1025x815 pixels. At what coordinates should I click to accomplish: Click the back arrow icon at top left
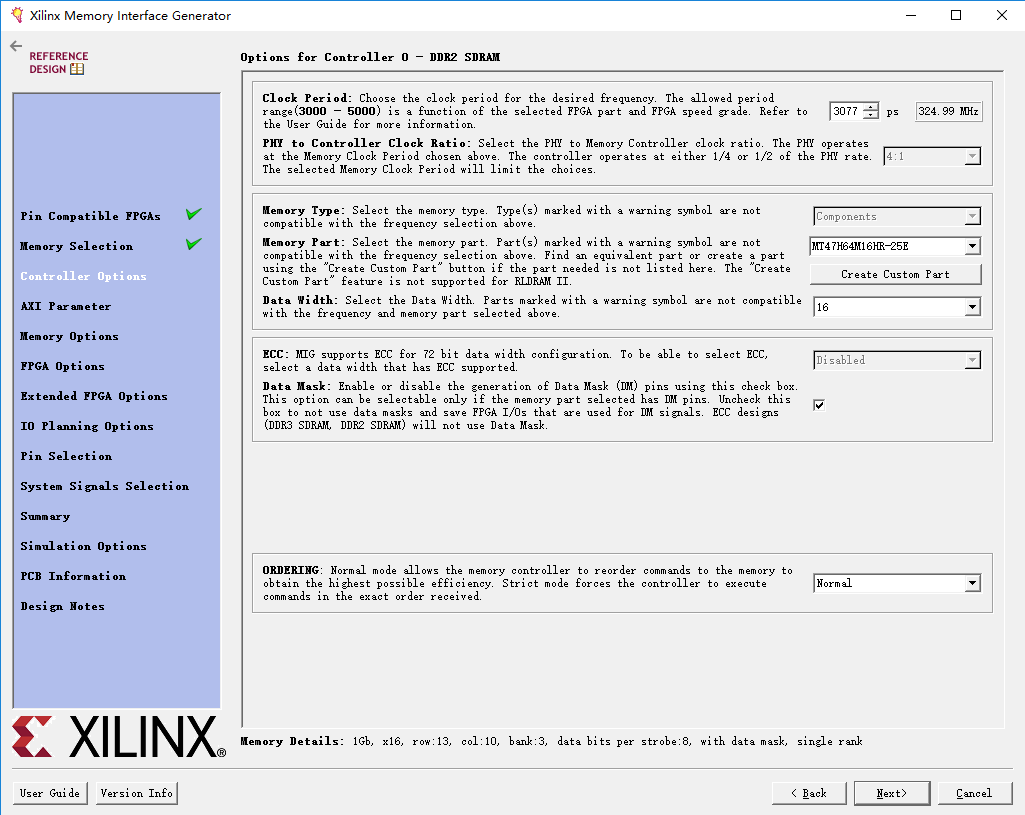pyautogui.click(x=16, y=46)
